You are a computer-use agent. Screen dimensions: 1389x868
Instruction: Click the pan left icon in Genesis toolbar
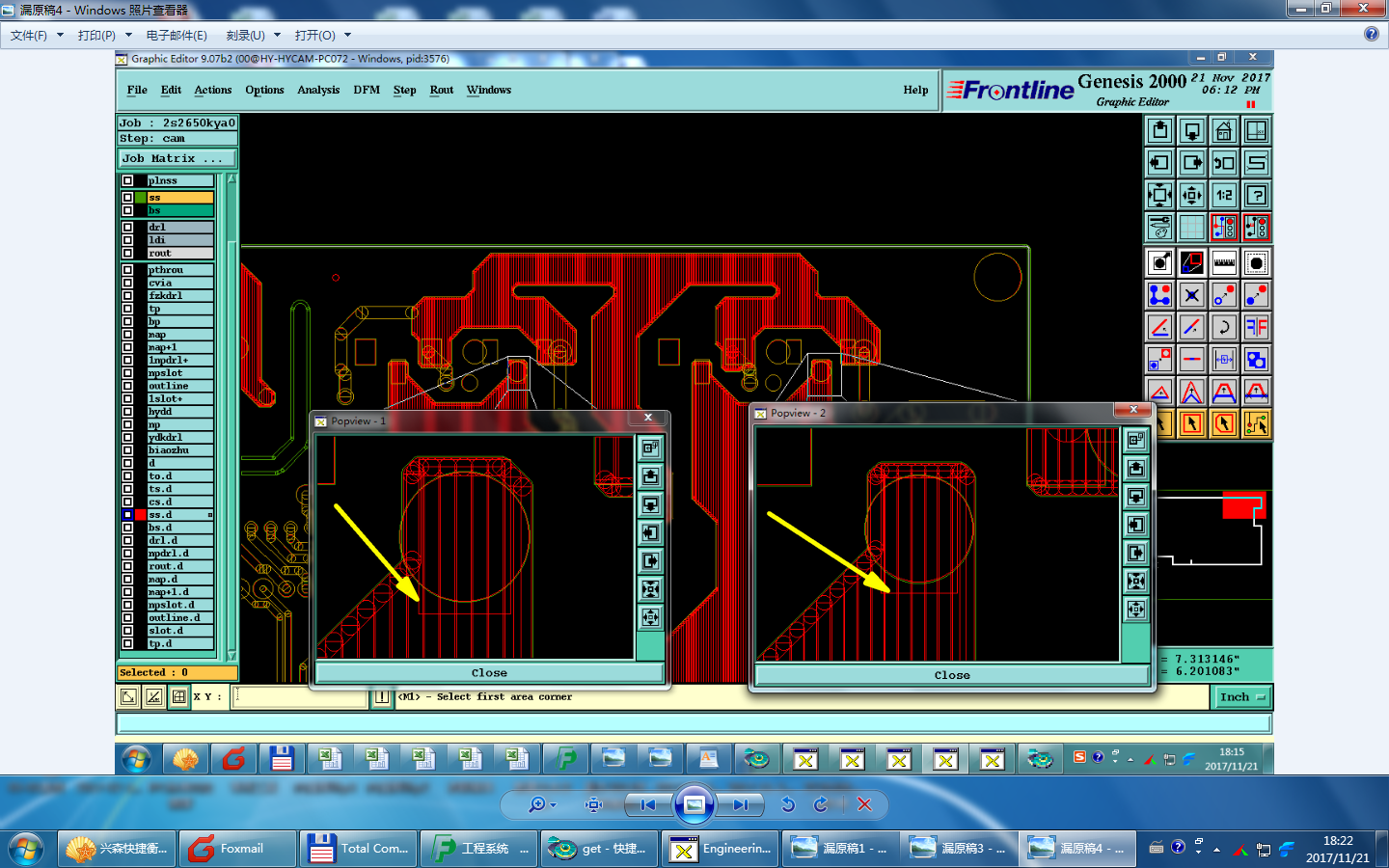(x=1159, y=163)
